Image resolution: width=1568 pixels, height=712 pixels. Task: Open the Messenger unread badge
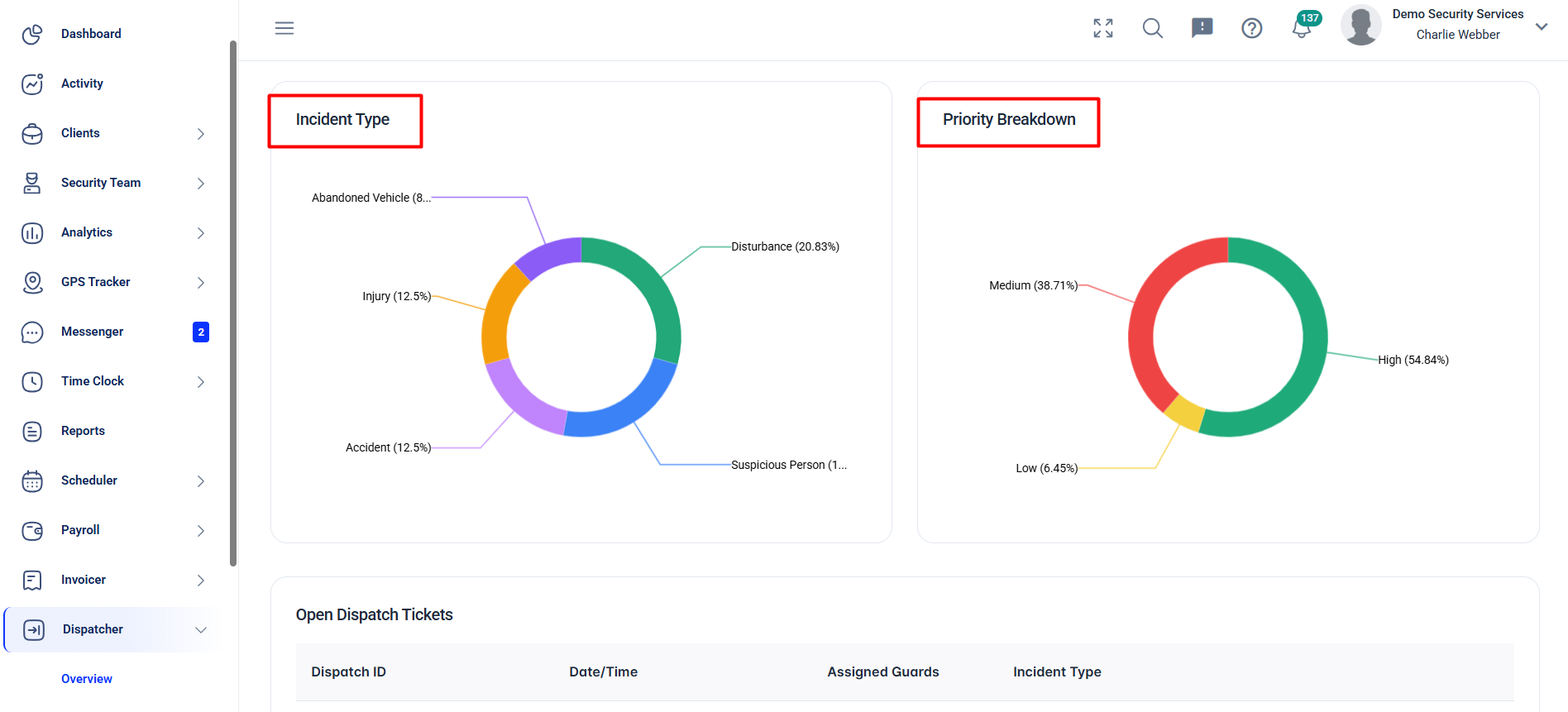(x=201, y=332)
